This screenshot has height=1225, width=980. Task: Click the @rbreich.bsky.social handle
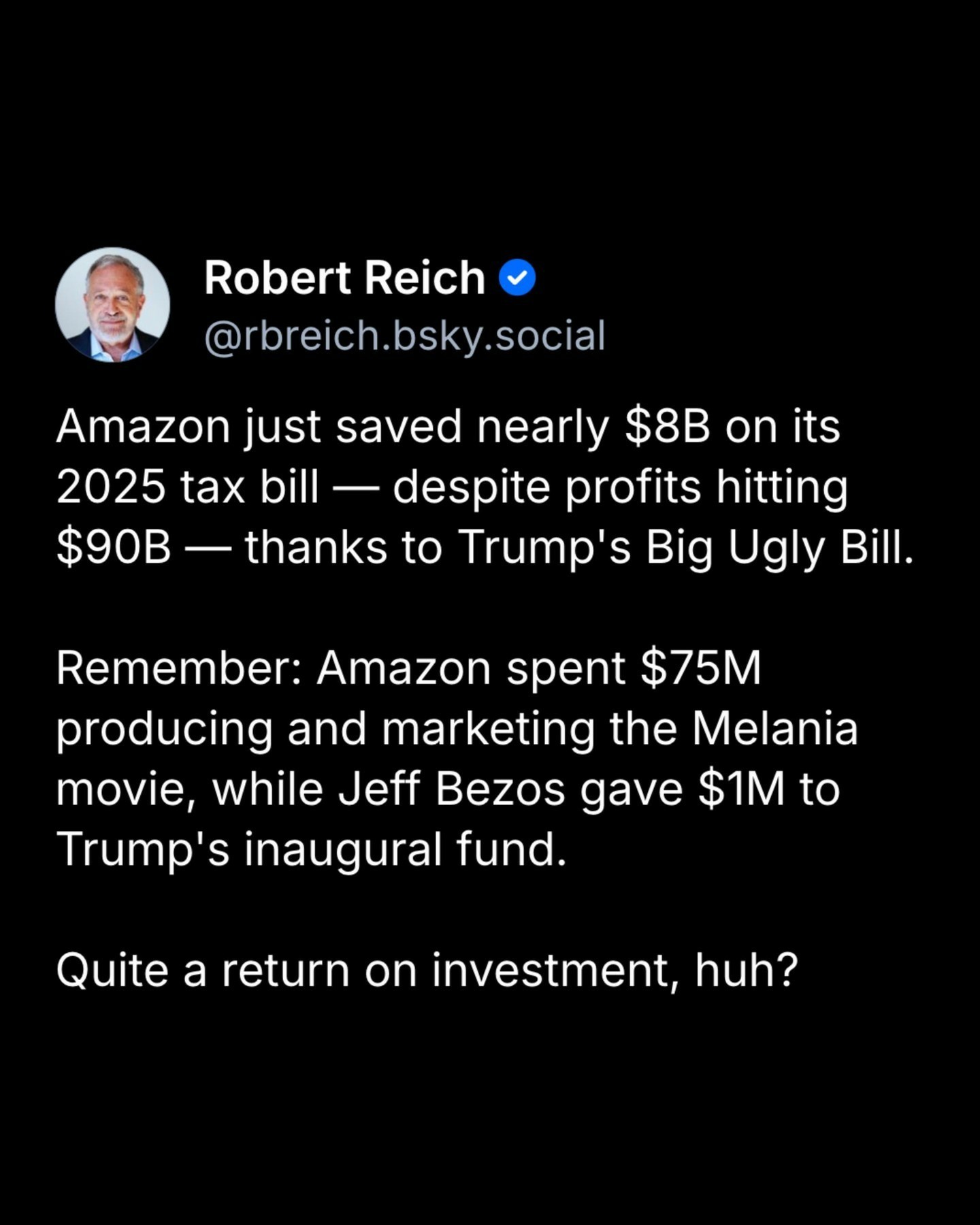[x=404, y=336]
